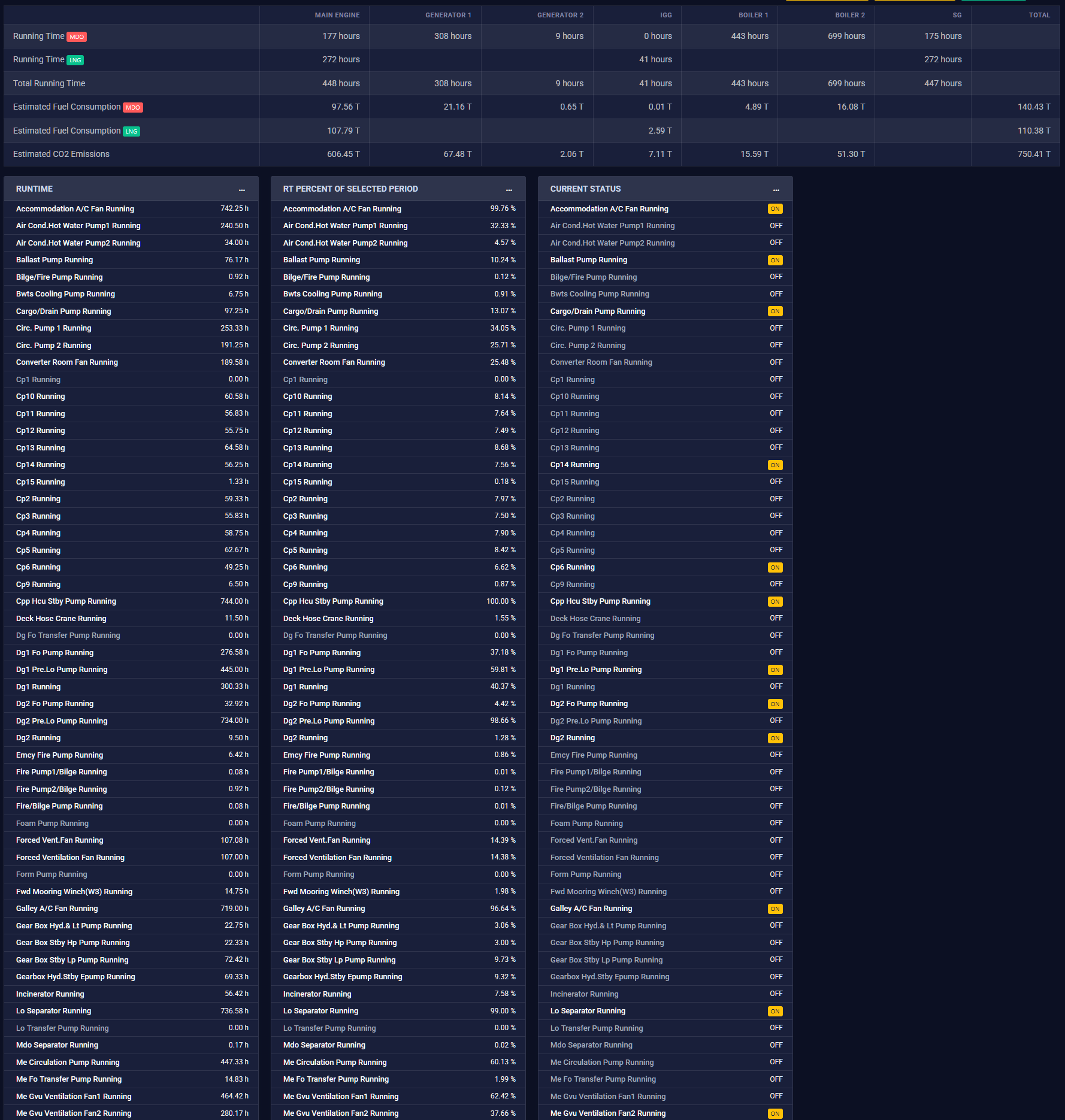Screen dimensions: 1065x1120
Task: Select Galley A/C Fan Running in Current Status
Action: pos(591,909)
